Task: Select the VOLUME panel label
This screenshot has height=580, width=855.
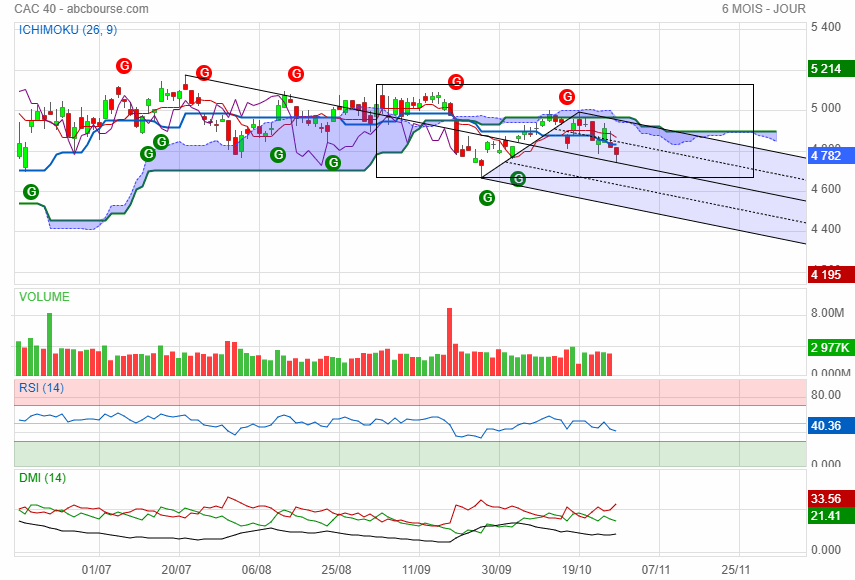Action: (44, 297)
